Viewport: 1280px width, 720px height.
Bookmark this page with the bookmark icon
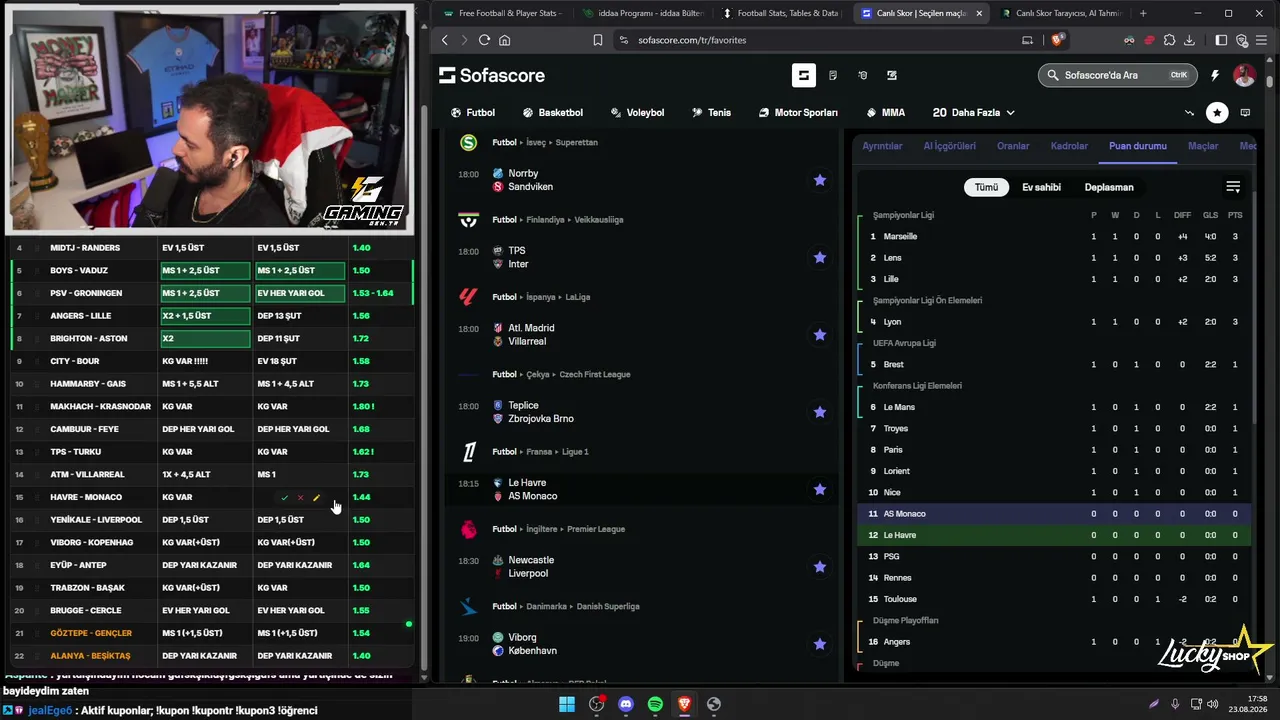tap(598, 40)
